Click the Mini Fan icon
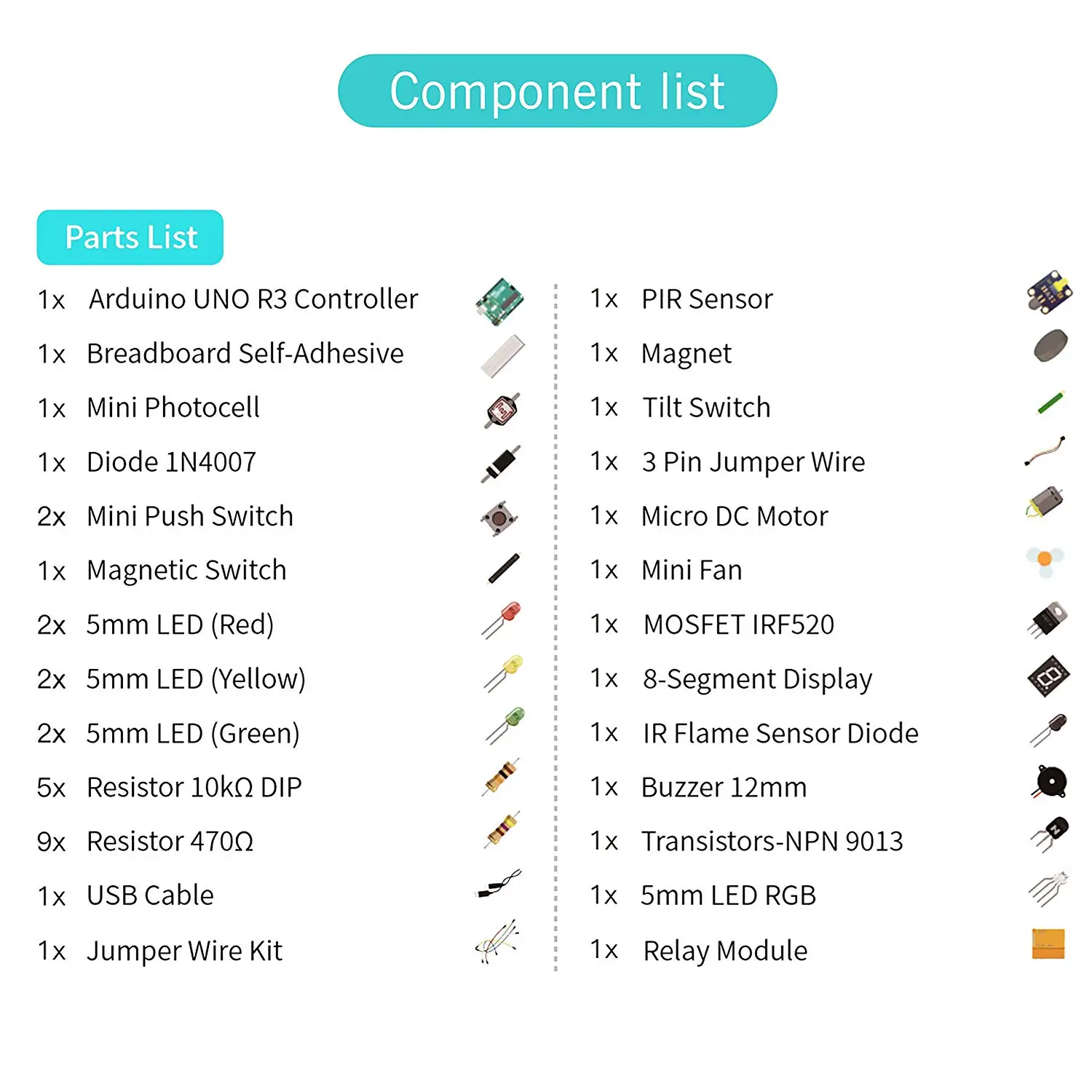The width and height of the screenshot is (1092, 1092). coord(1045,562)
